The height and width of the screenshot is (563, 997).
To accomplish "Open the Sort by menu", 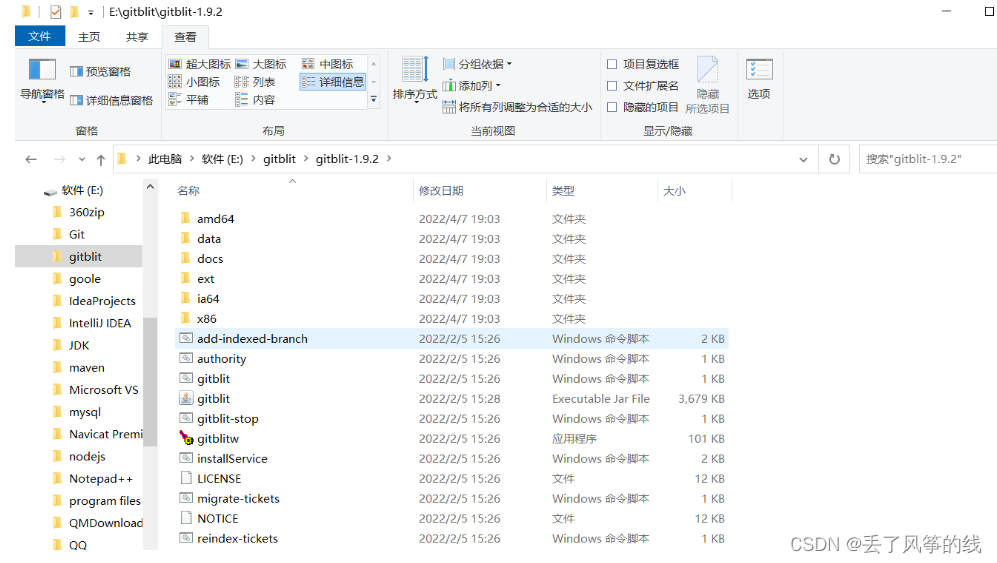I will click(415, 80).
